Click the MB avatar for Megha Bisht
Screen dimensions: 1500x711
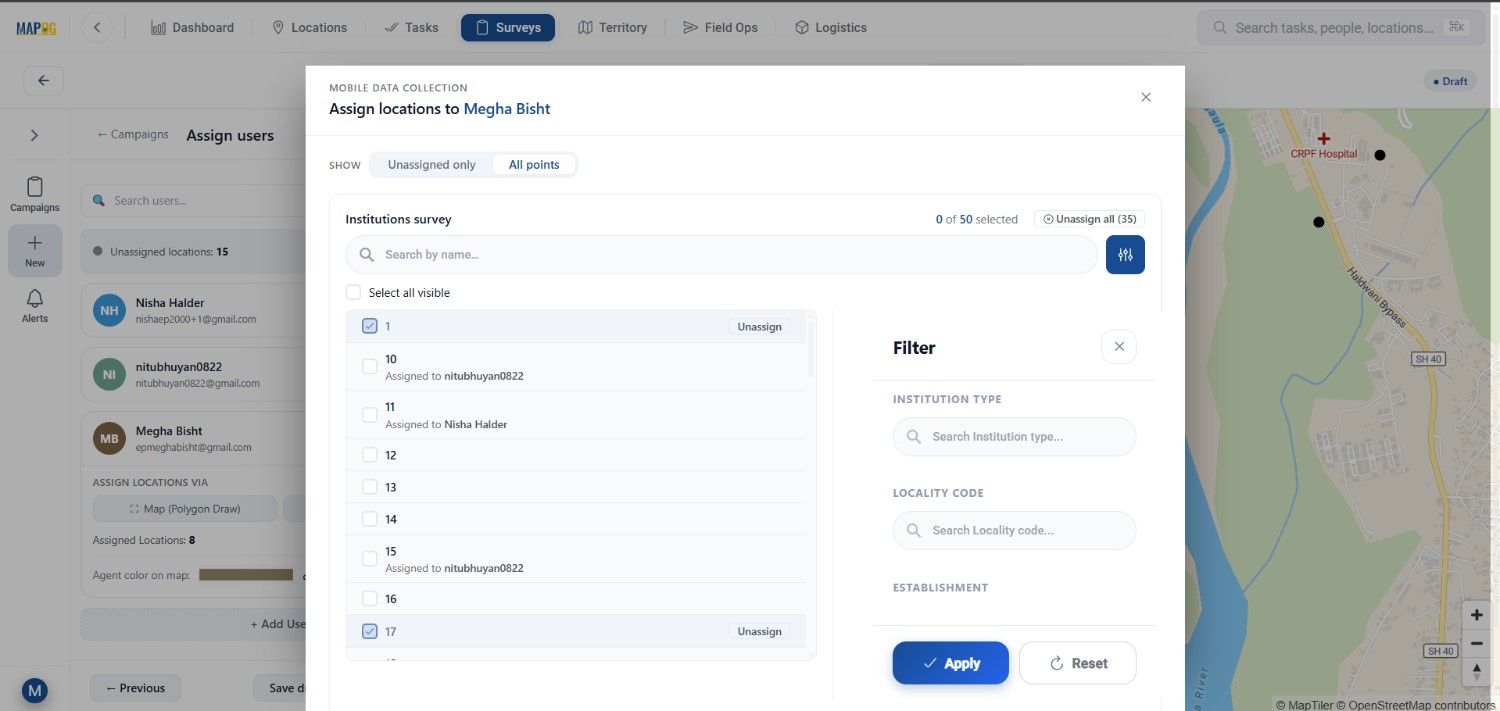tap(109, 438)
